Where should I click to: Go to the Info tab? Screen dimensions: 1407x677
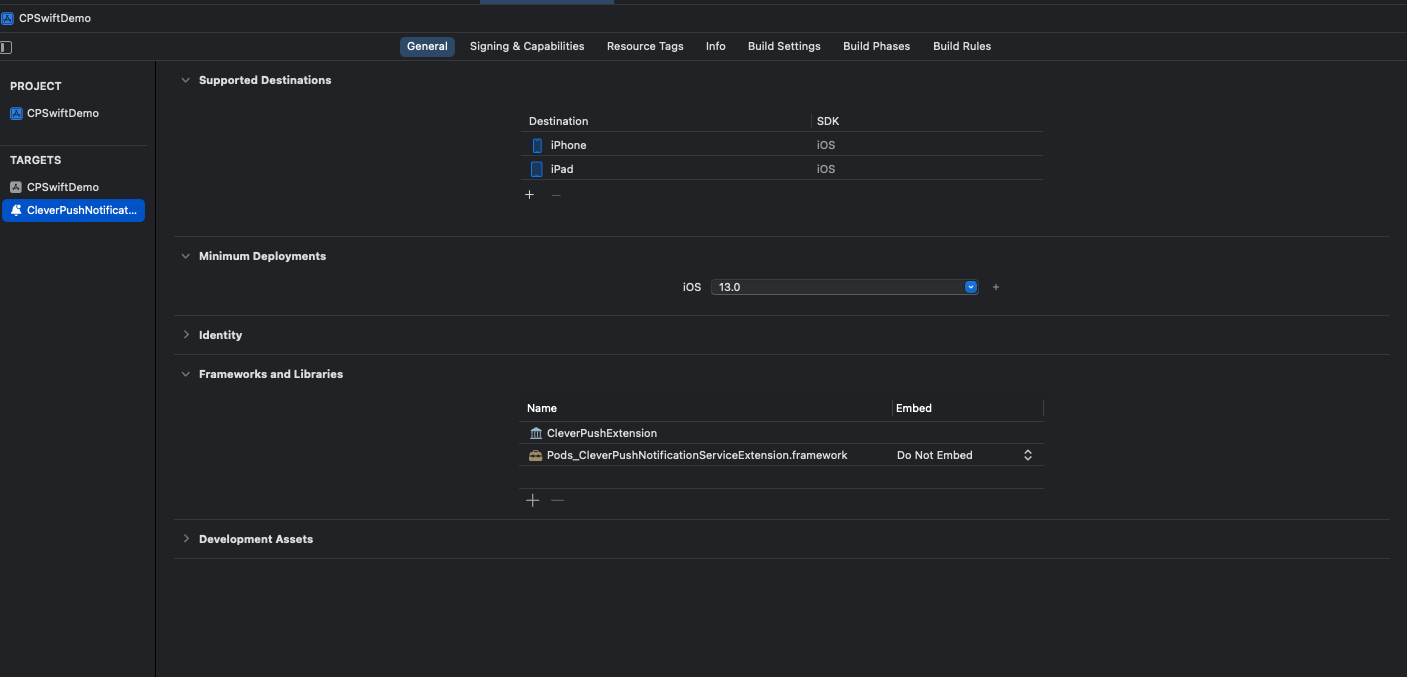pos(715,46)
